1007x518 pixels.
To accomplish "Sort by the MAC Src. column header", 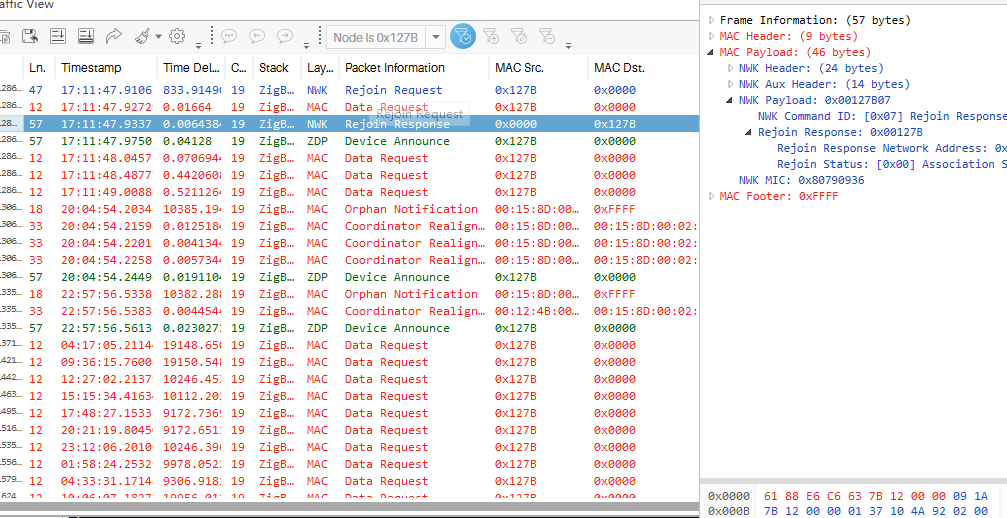I will [x=538, y=67].
